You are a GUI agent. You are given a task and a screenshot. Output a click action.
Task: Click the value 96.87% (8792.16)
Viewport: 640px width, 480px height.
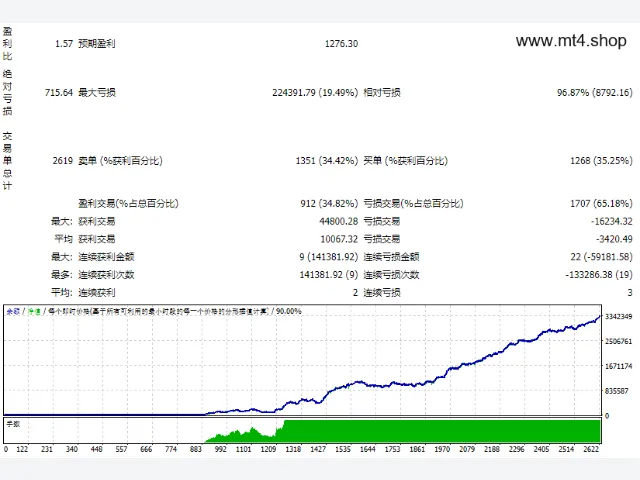point(595,93)
